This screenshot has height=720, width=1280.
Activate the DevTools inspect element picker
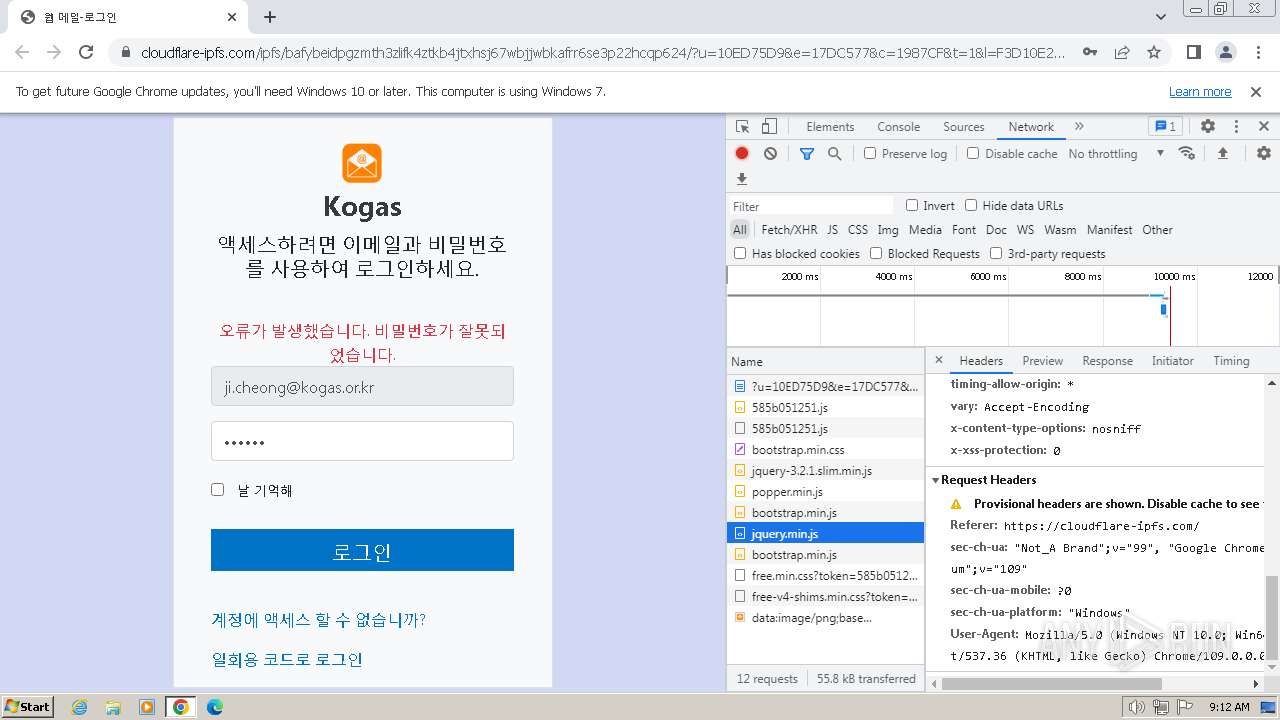pos(742,127)
